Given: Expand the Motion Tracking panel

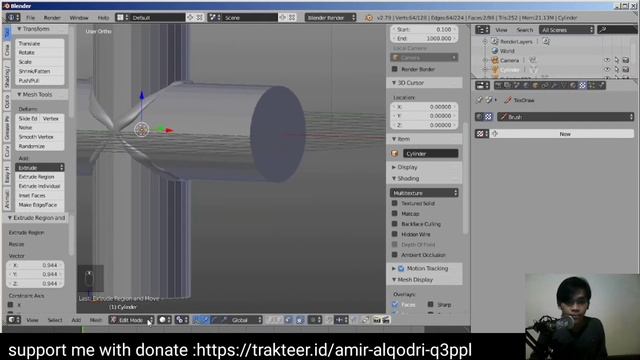Looking at the screenshot, I should [394, 268].
